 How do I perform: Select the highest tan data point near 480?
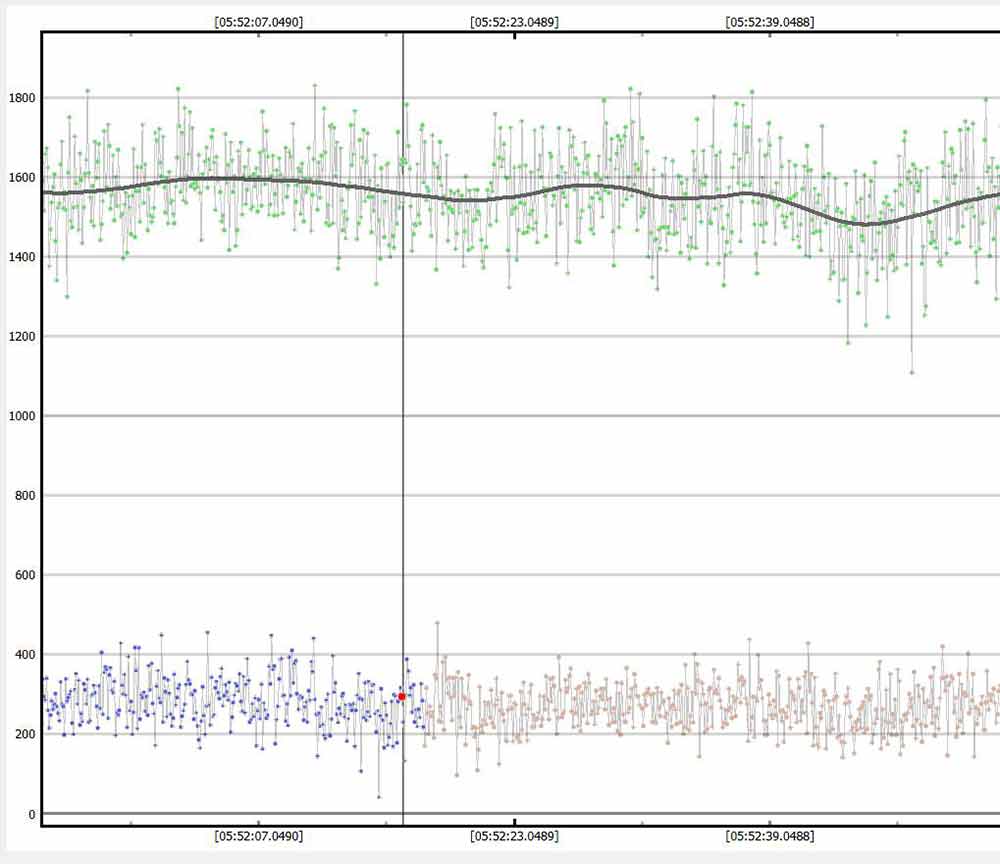(x=437, y=623)
